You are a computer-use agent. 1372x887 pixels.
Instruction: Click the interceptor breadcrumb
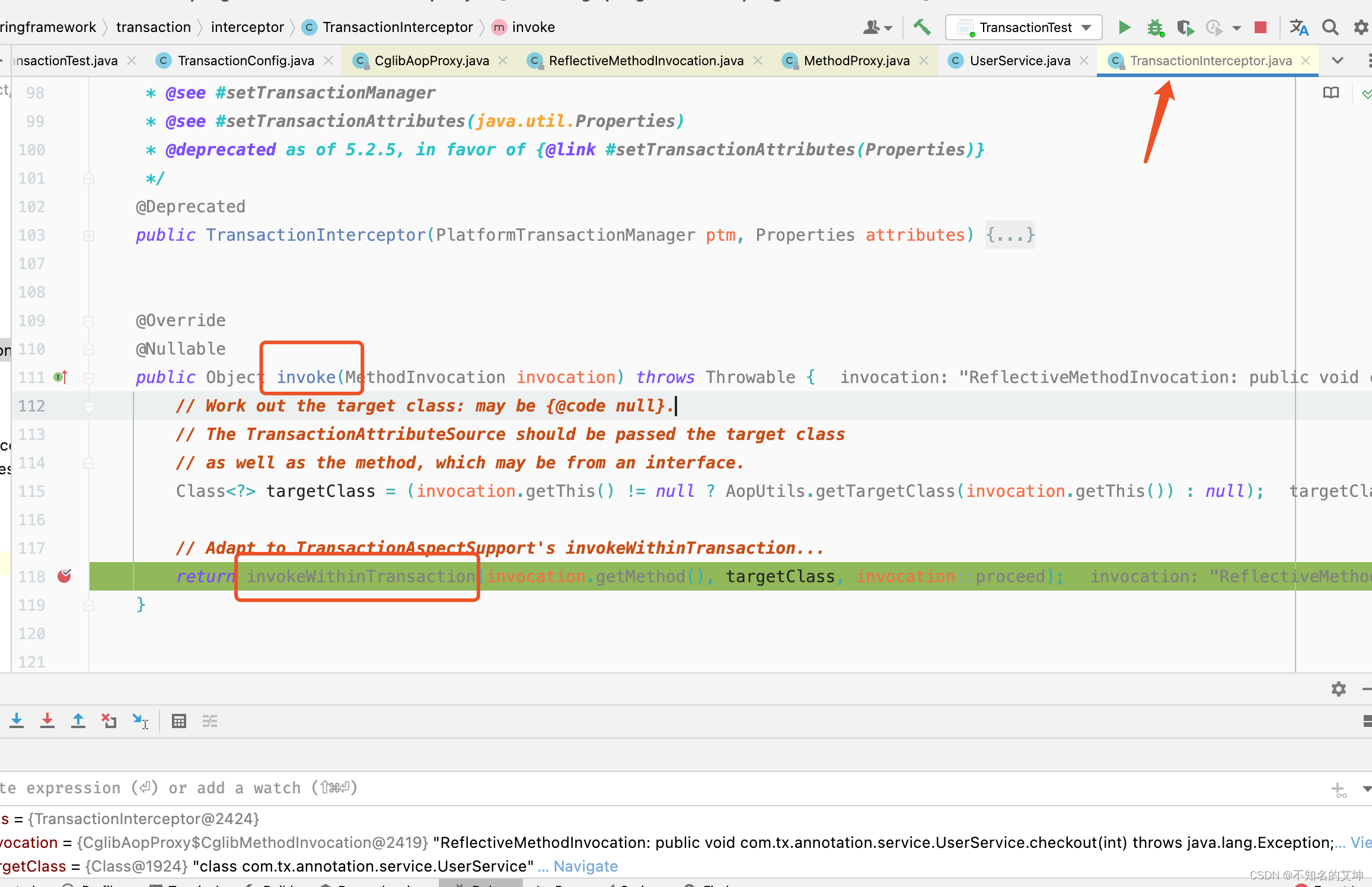pos(247,27)
